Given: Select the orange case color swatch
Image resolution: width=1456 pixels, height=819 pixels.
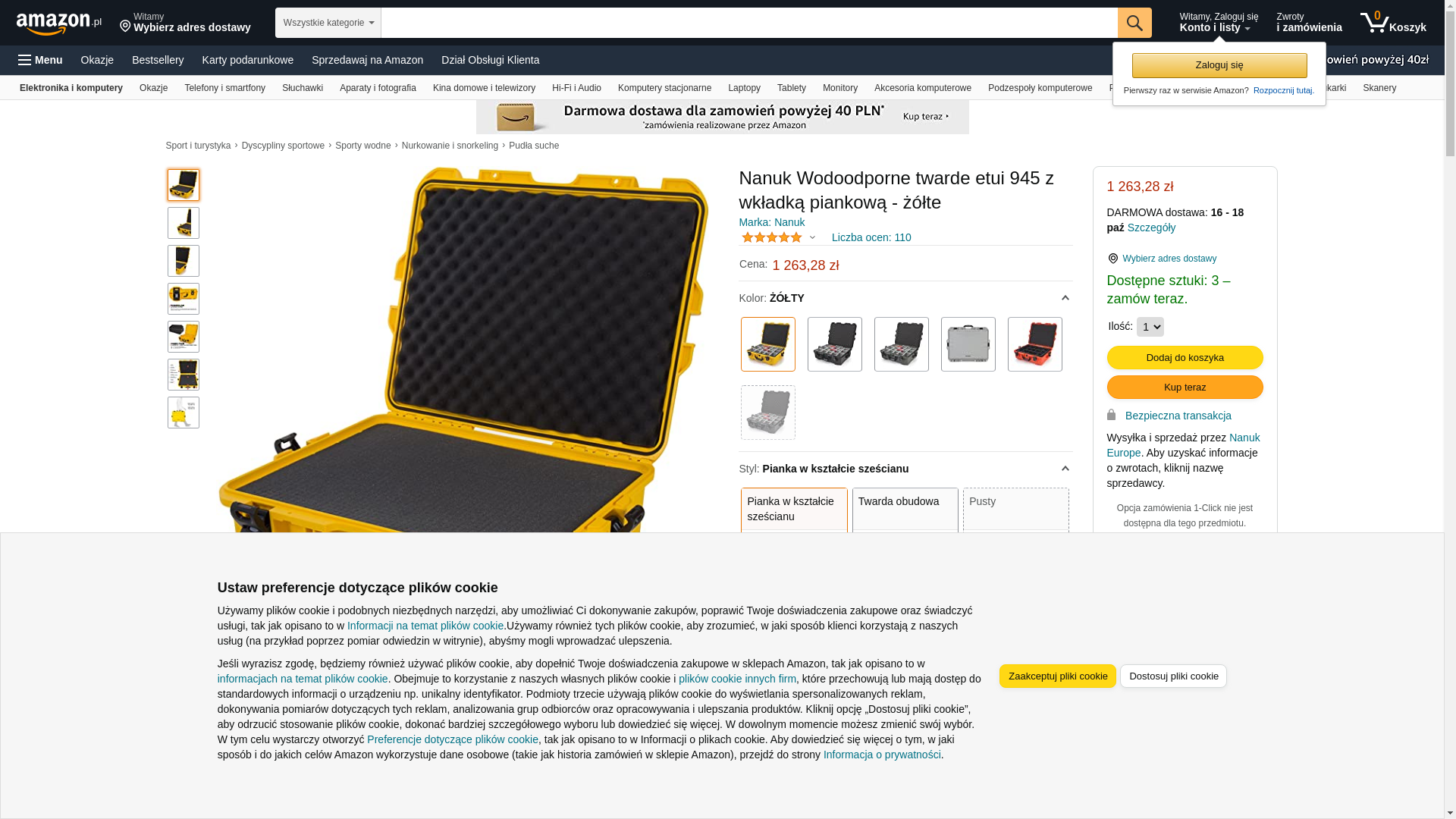Looking at the screenshot, I should 1035,344.
